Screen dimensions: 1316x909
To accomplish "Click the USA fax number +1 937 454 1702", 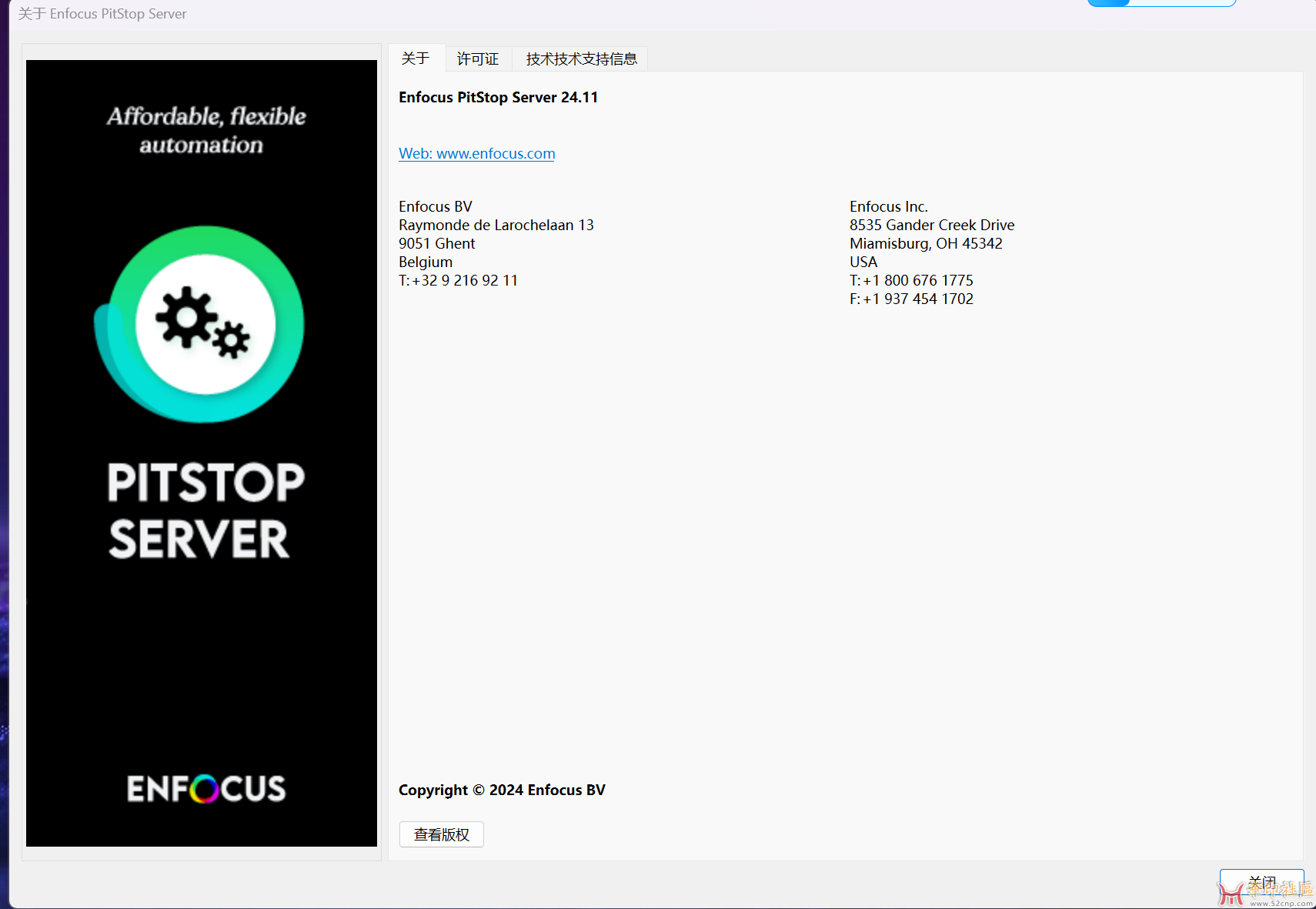I will [917, 299].
